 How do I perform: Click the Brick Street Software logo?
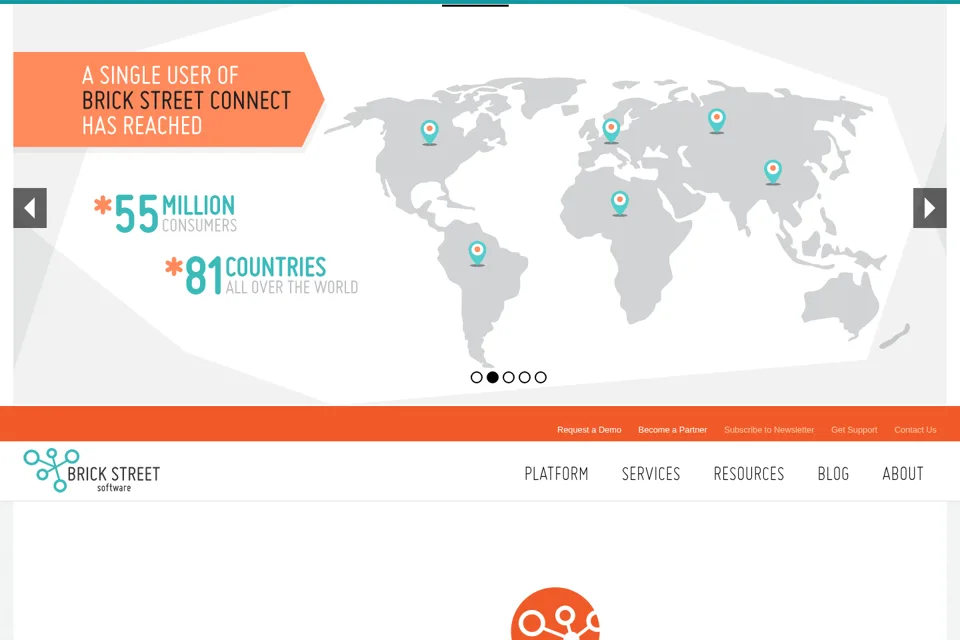pos(92,470)
